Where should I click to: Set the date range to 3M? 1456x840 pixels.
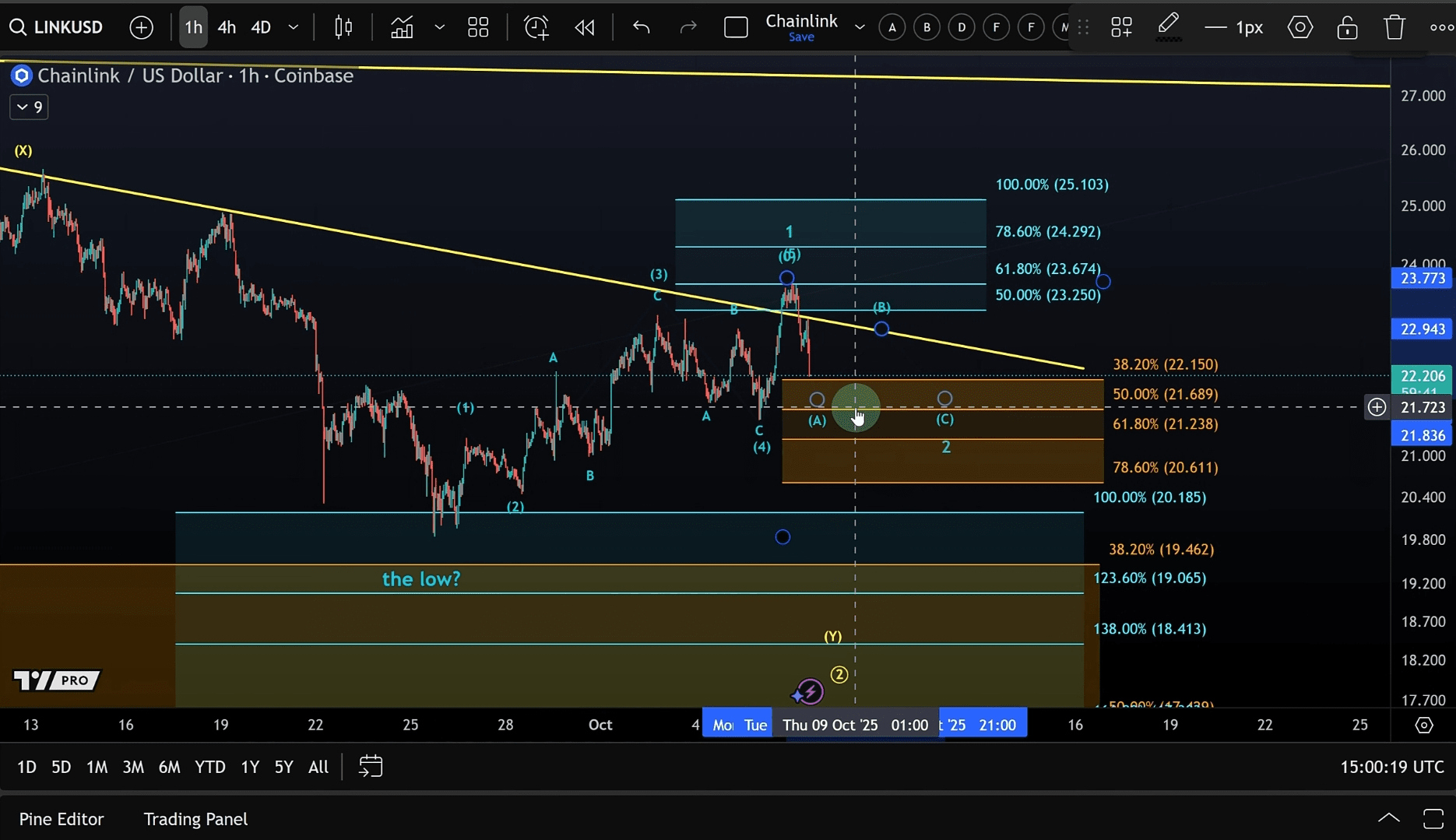coord(133,768)
